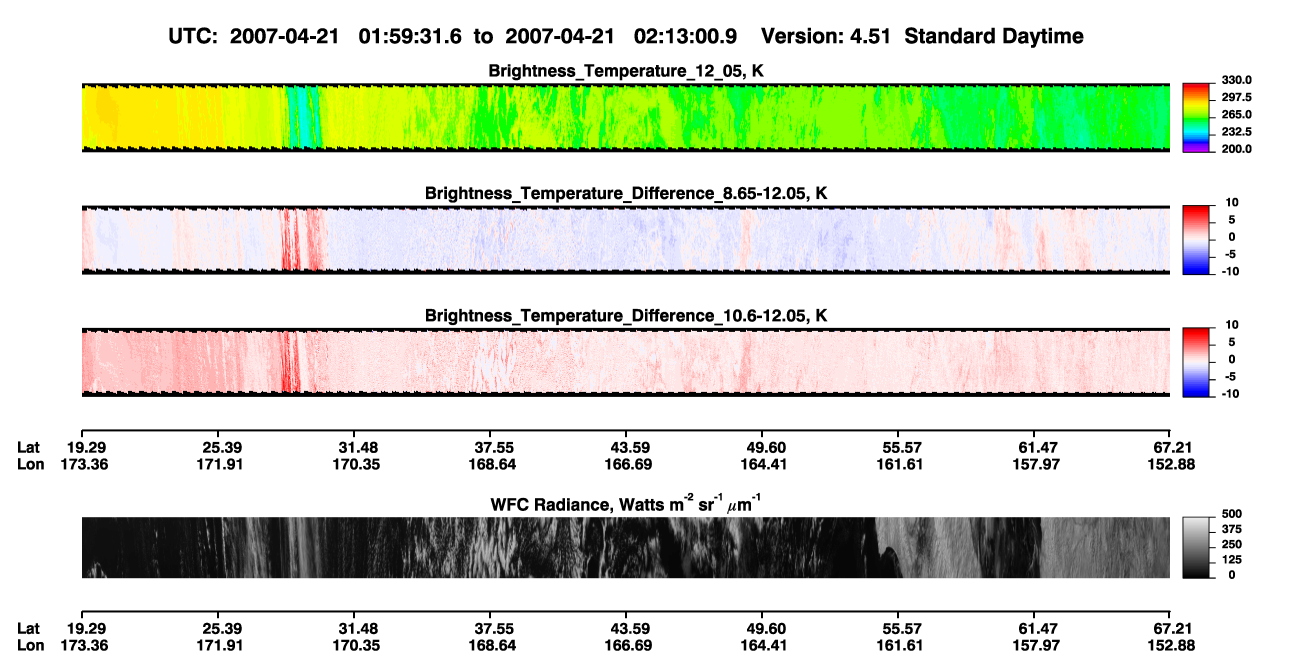1300x667 pixels.
Task: Click the -10 tick on the 8.65-12.05 colorbar
Action: (x=1228, y=271)
